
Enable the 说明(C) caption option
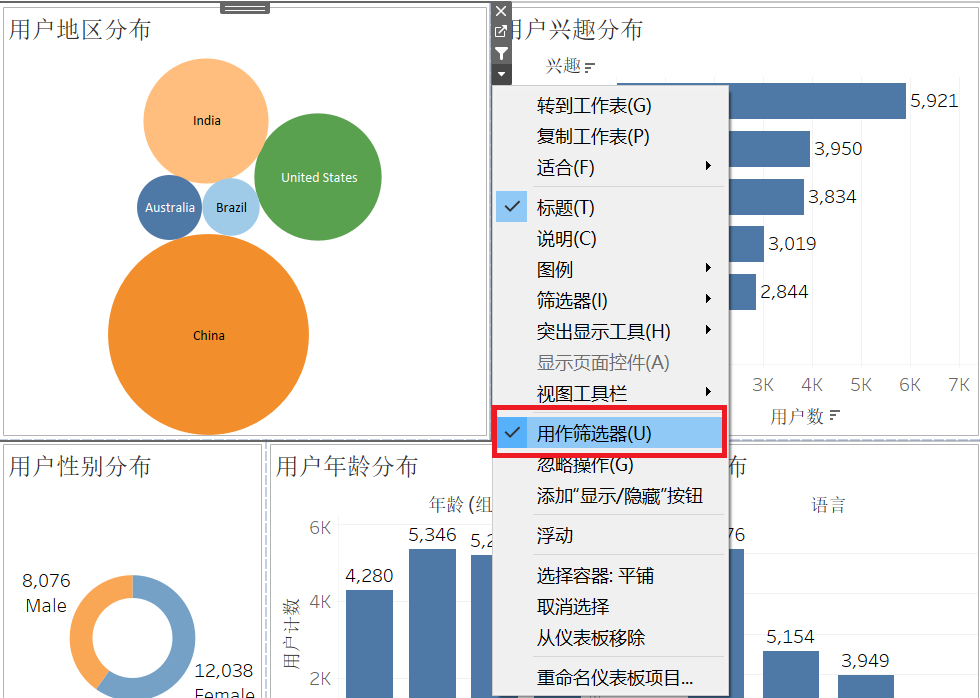(610, 239)
